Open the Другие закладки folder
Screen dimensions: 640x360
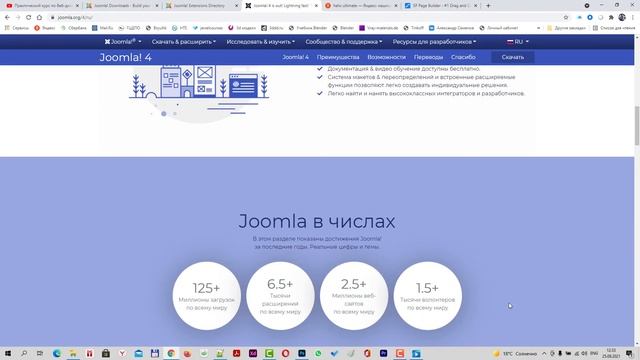coord(566,28)
